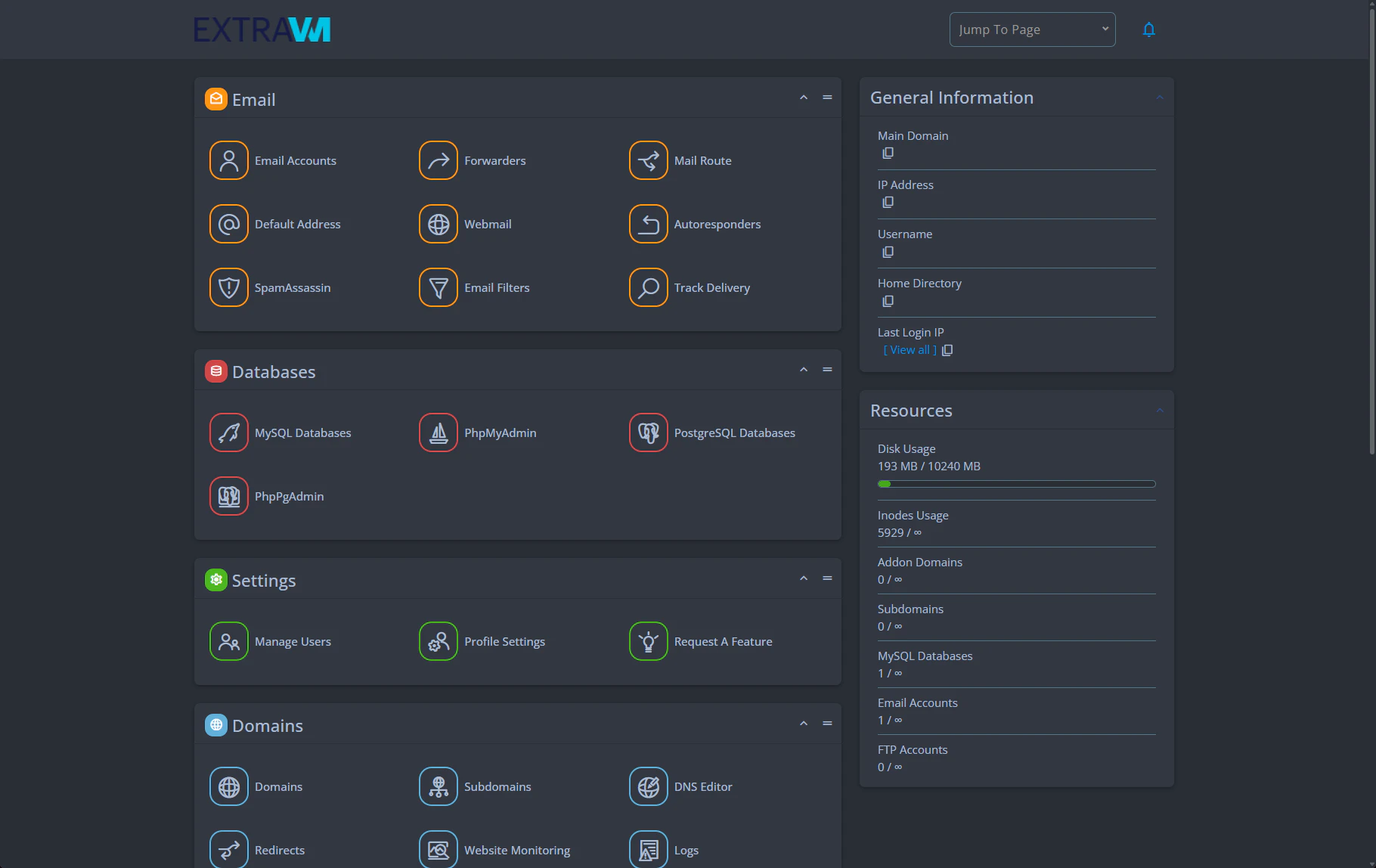The width and height of the screenshot is (1376, 868).
Task: Click the ExtraVM logo
Action: [262, 29]
